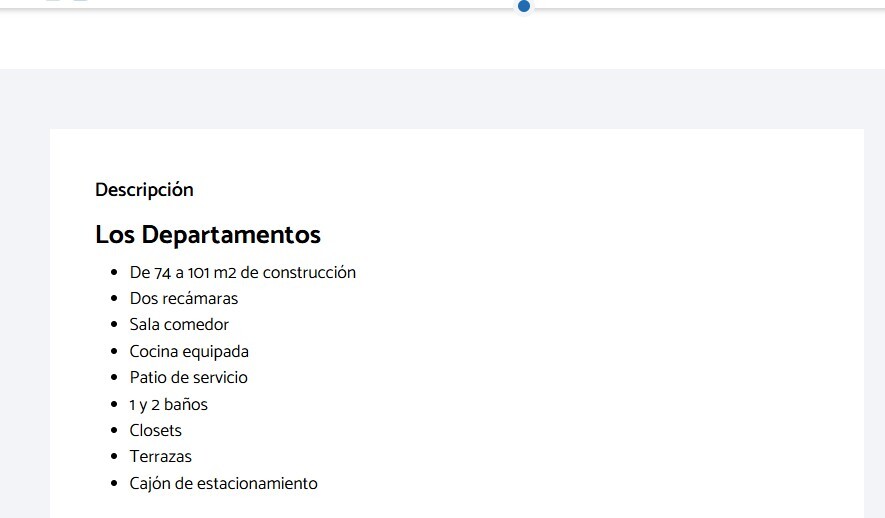Click the 'Closets' list item
This screenshot has height=518, width=885.
[x=156, y=431]
